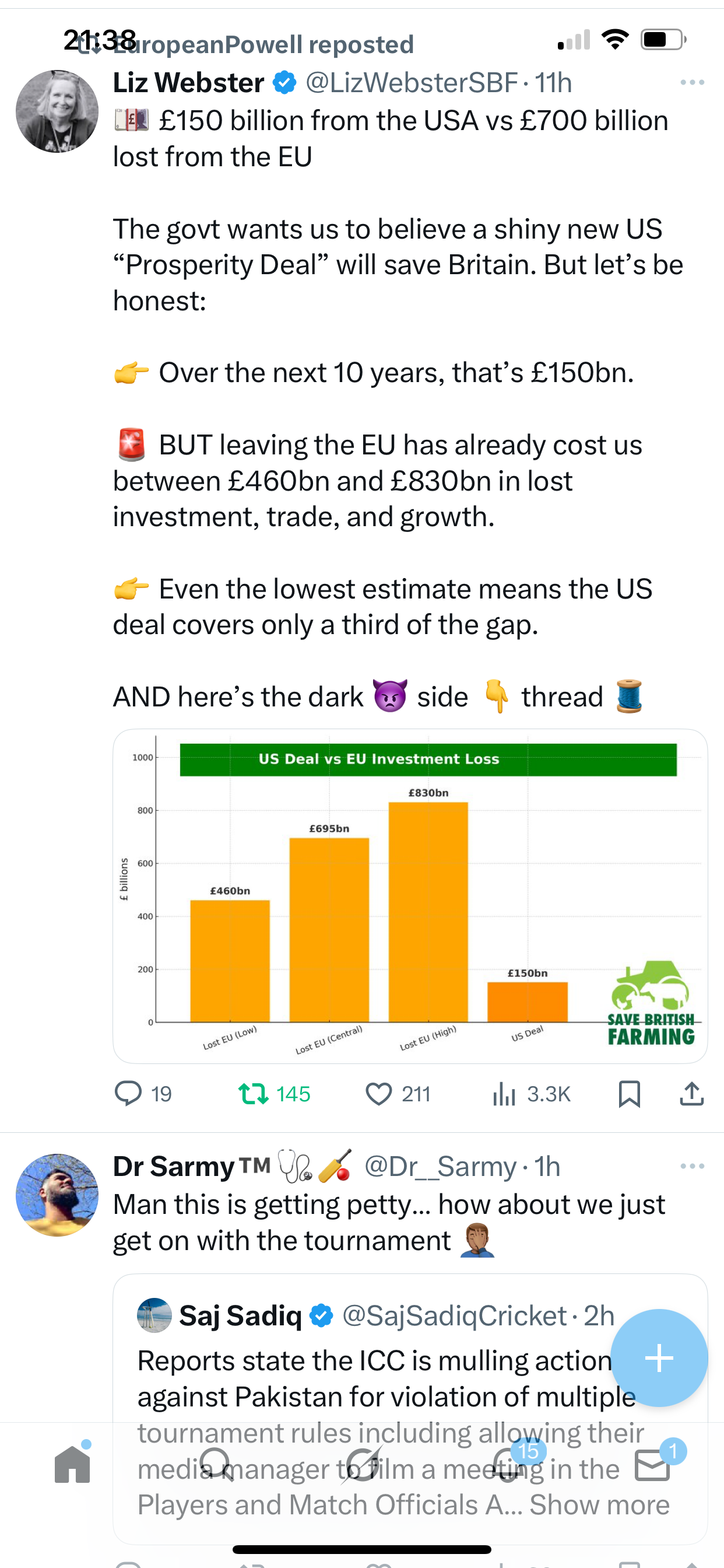Share Liz Webster's post
Image resolution: width=724 pixels, height=1568 pixels.
point(691,1093)
